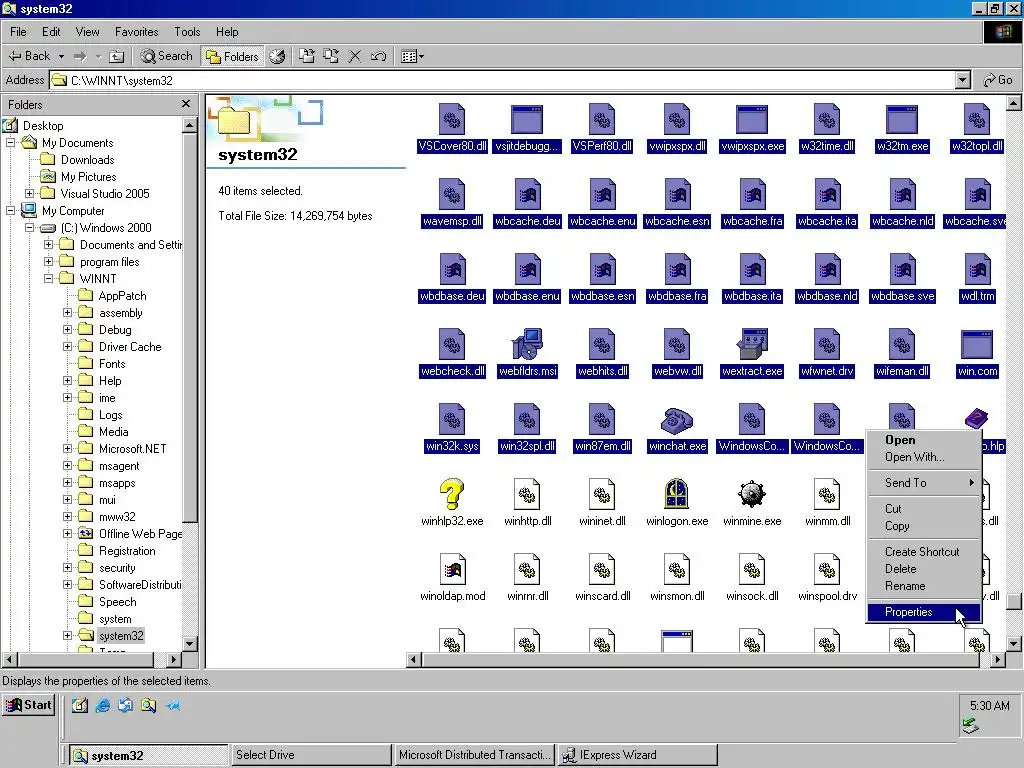The width and height of the screenshot is (1024, 768).
Task: Switch to IExpress Wizard taskbar button
Action: 637,755
